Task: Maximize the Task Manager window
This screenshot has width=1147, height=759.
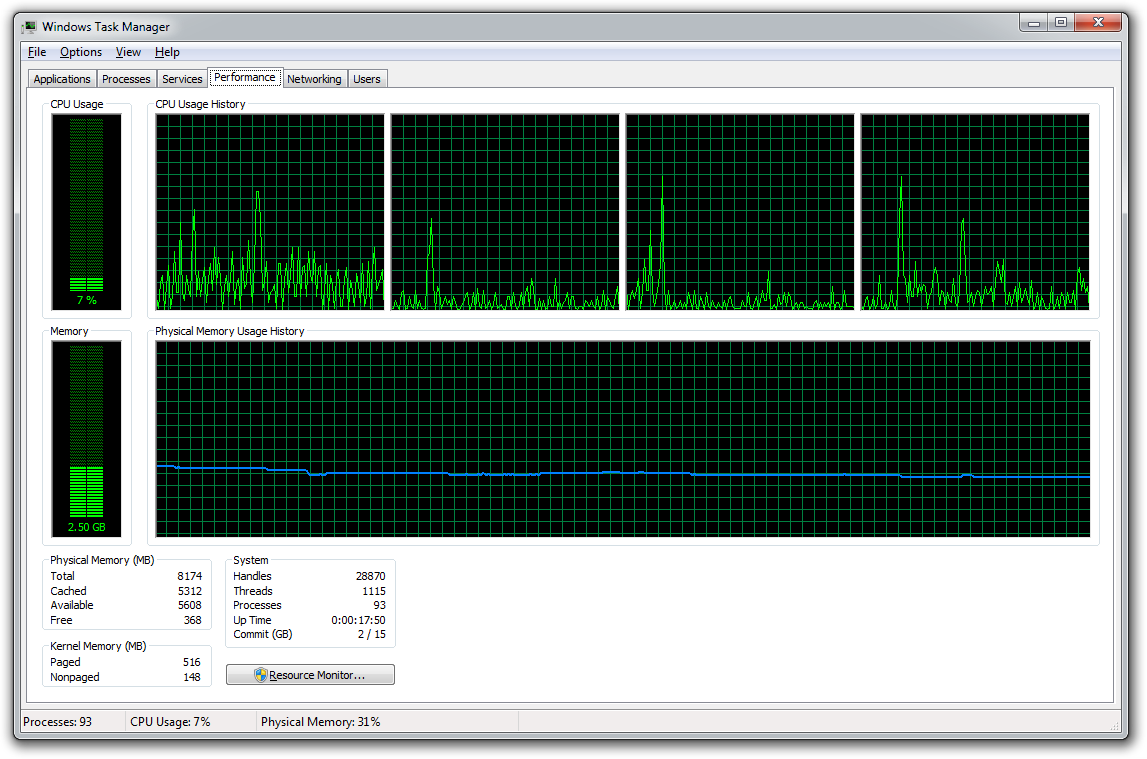Action: [1061, 23]
